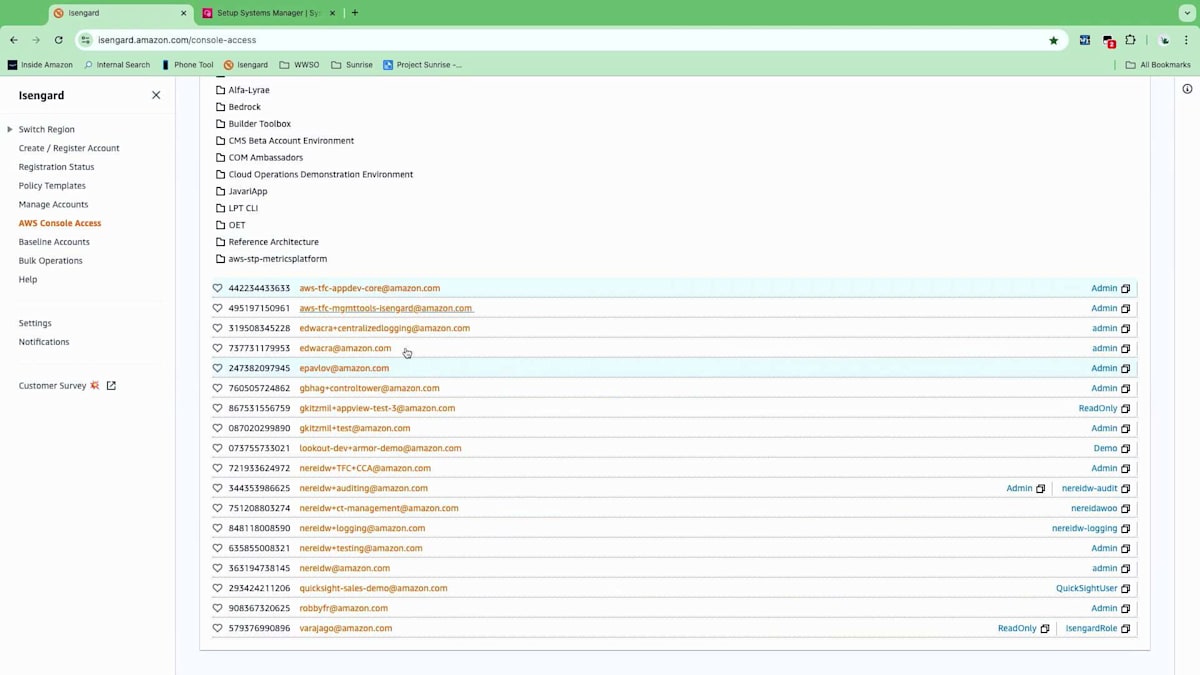1200x675 pixels.
Task: Open the tab search dropdown arrow
Action: tap(1187, 13)
